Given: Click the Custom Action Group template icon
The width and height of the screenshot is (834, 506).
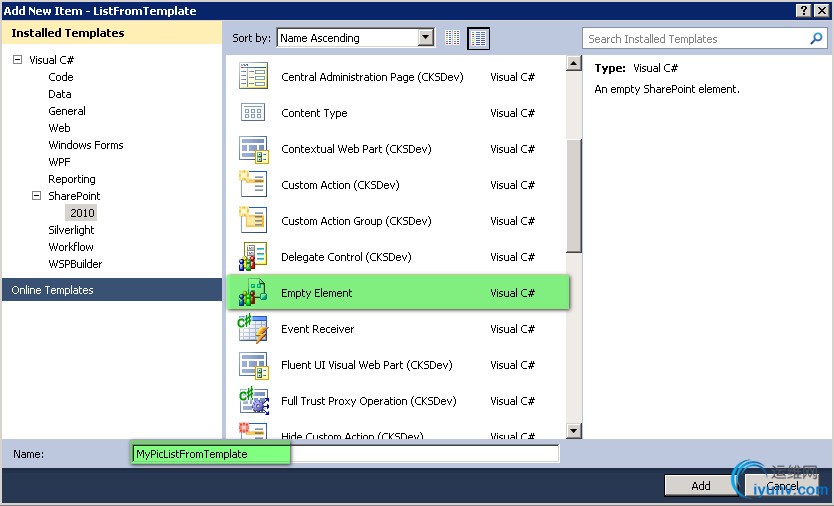Looking at the screenshot, I should pyautogui.click(x=253, y=220).
